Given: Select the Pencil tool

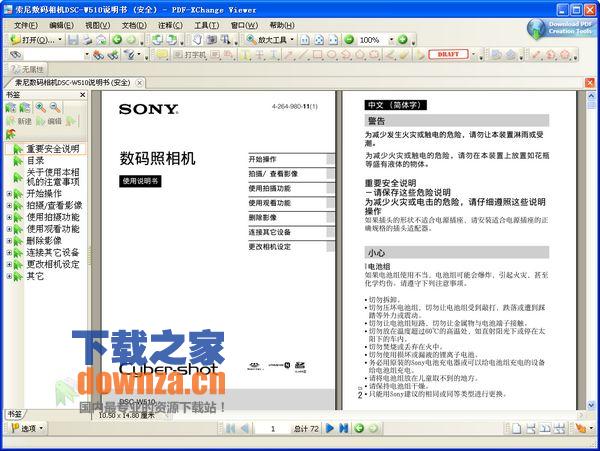Looking at the screenshot, I should pos(389,55).
